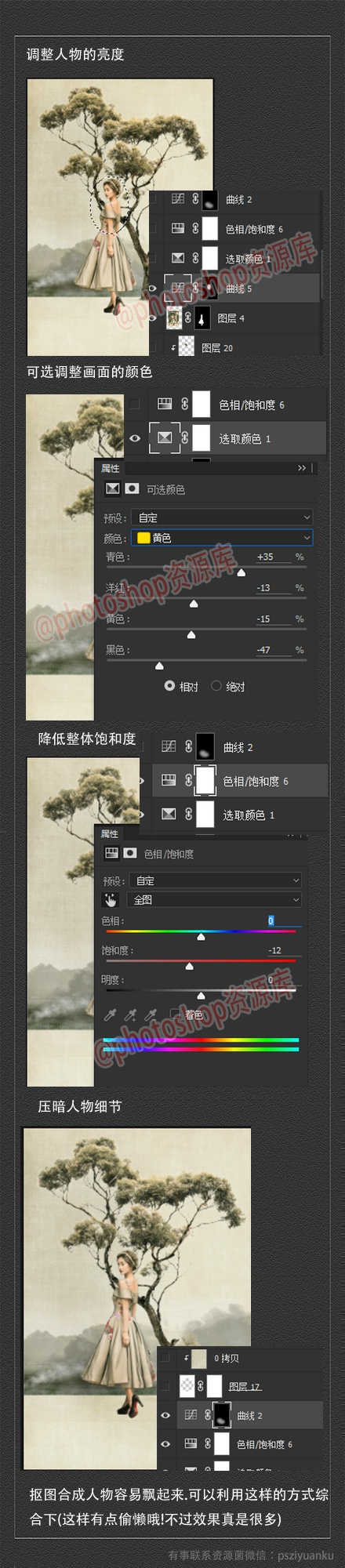Open the 颜色 dropdown showing 黄色
This screenshot has width=345, height=1568.
[222, 537]
